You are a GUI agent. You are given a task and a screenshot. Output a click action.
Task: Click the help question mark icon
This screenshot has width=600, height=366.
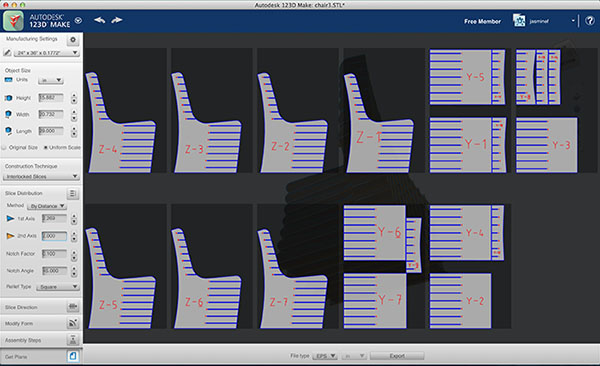tap(590, 21)
